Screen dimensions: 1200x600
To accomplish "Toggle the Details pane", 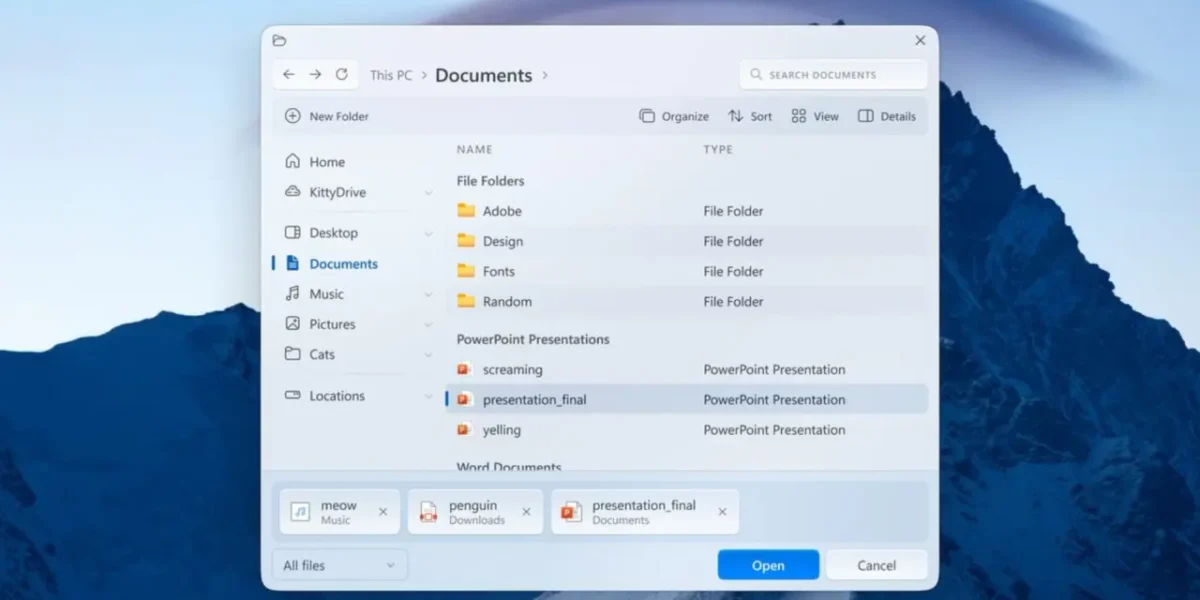I will click(x=887, y=116).
